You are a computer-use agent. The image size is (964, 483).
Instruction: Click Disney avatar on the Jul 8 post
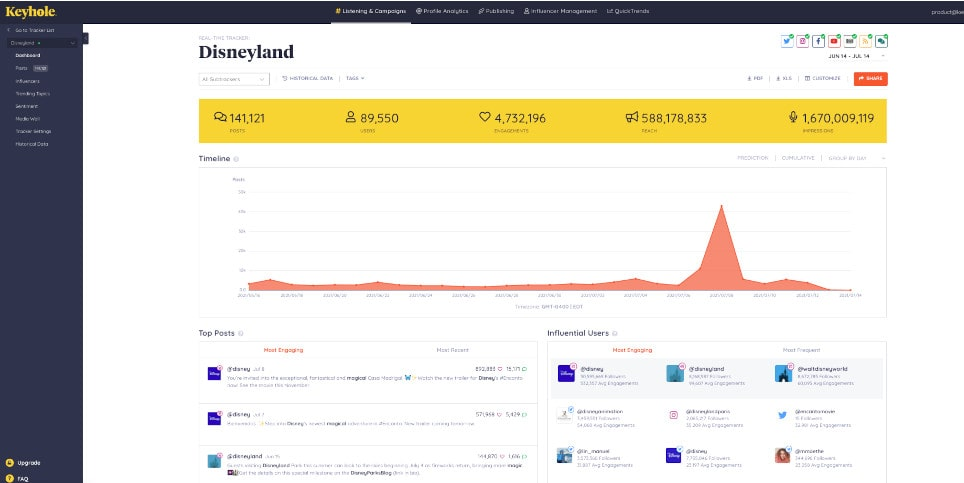click(x=214, y=373)
